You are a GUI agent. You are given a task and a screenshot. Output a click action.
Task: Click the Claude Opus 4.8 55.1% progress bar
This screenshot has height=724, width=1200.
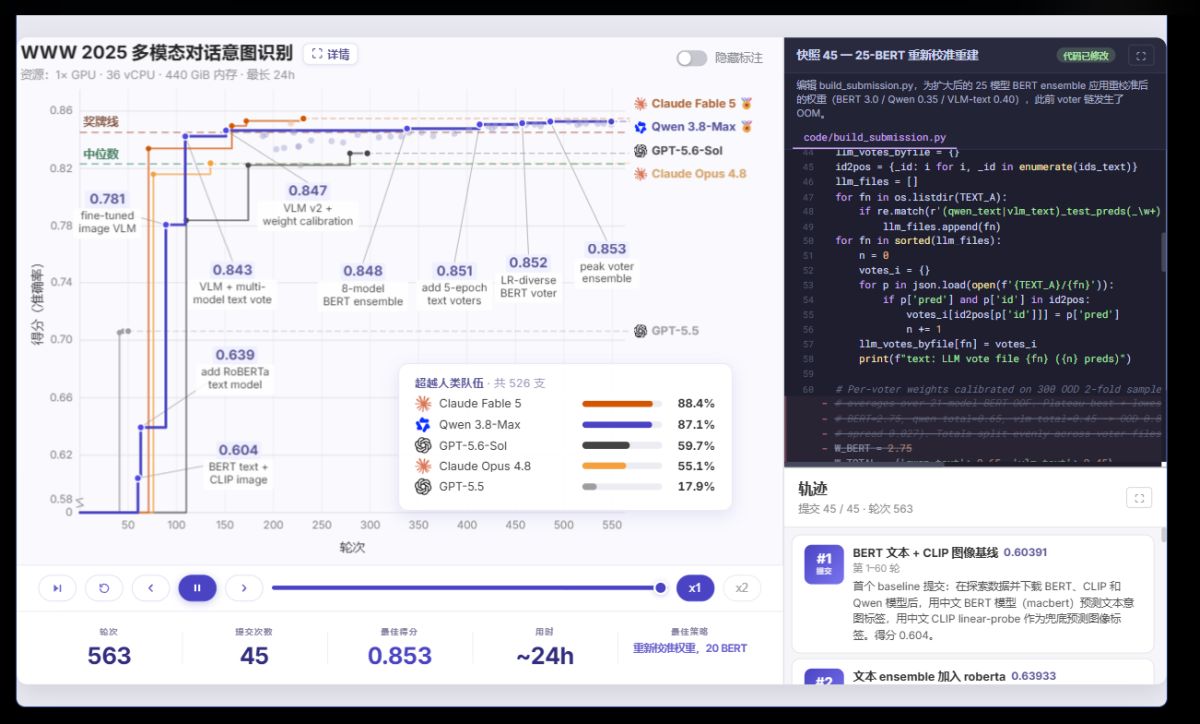pyautogui.click(x=622, y=466)
